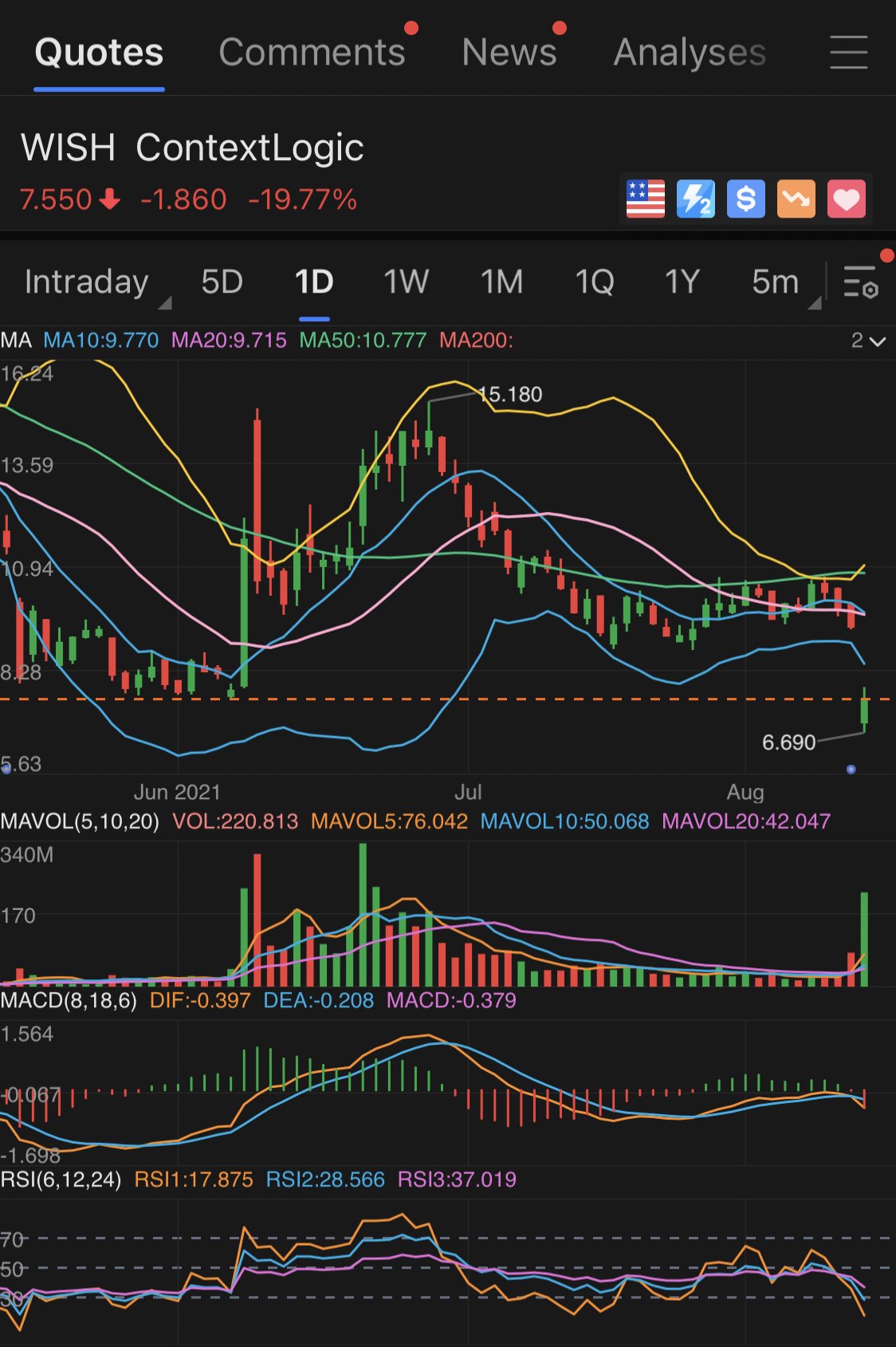Tap the blue event dot under the last candle
This screenshot has height=1347, width=896.
pyautogui.click(x=851, y=770)
